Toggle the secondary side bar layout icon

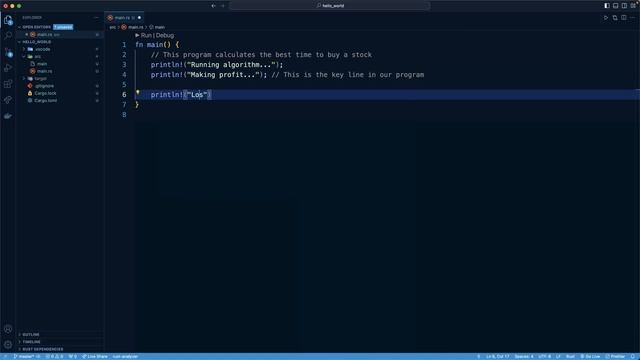(624, 6)
